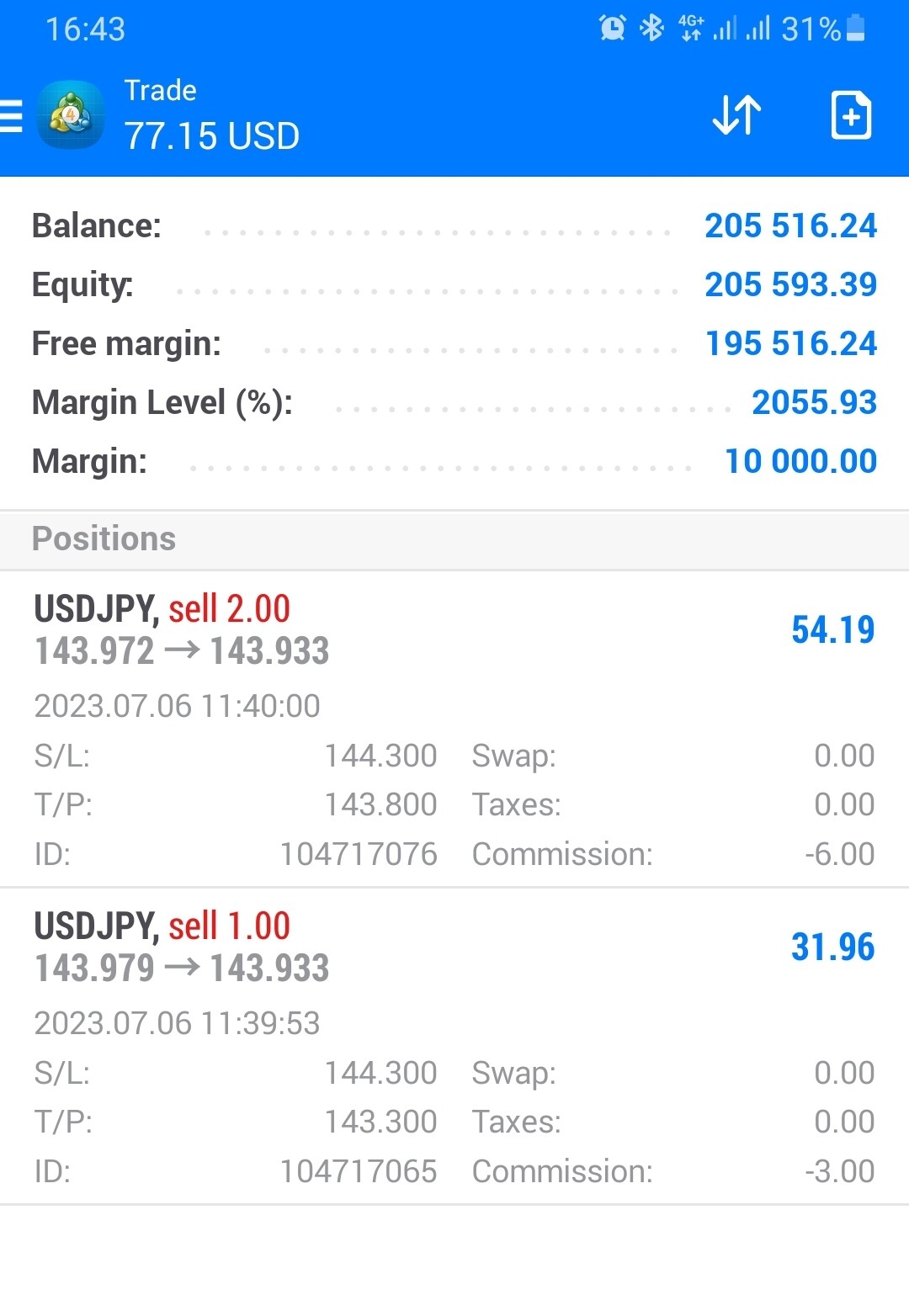The image size is (909, 1316).
Task: Open the USDJPY sell 2.00 position
Action: pyautogui.click(x=454, y=729)
